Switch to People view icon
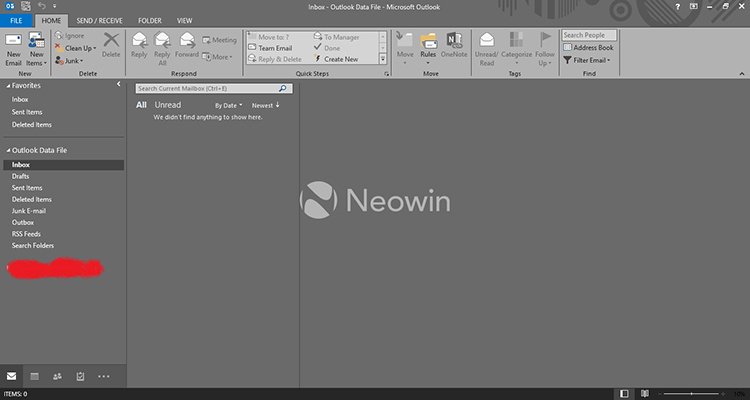Viewport: 750px width, 400px height. (57, 377)
